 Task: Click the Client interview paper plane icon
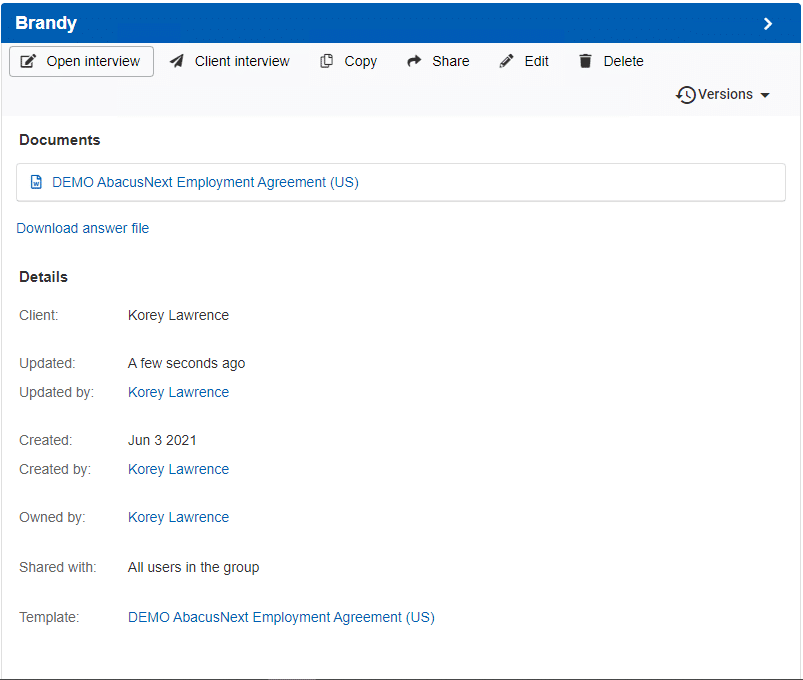[177, 61]
